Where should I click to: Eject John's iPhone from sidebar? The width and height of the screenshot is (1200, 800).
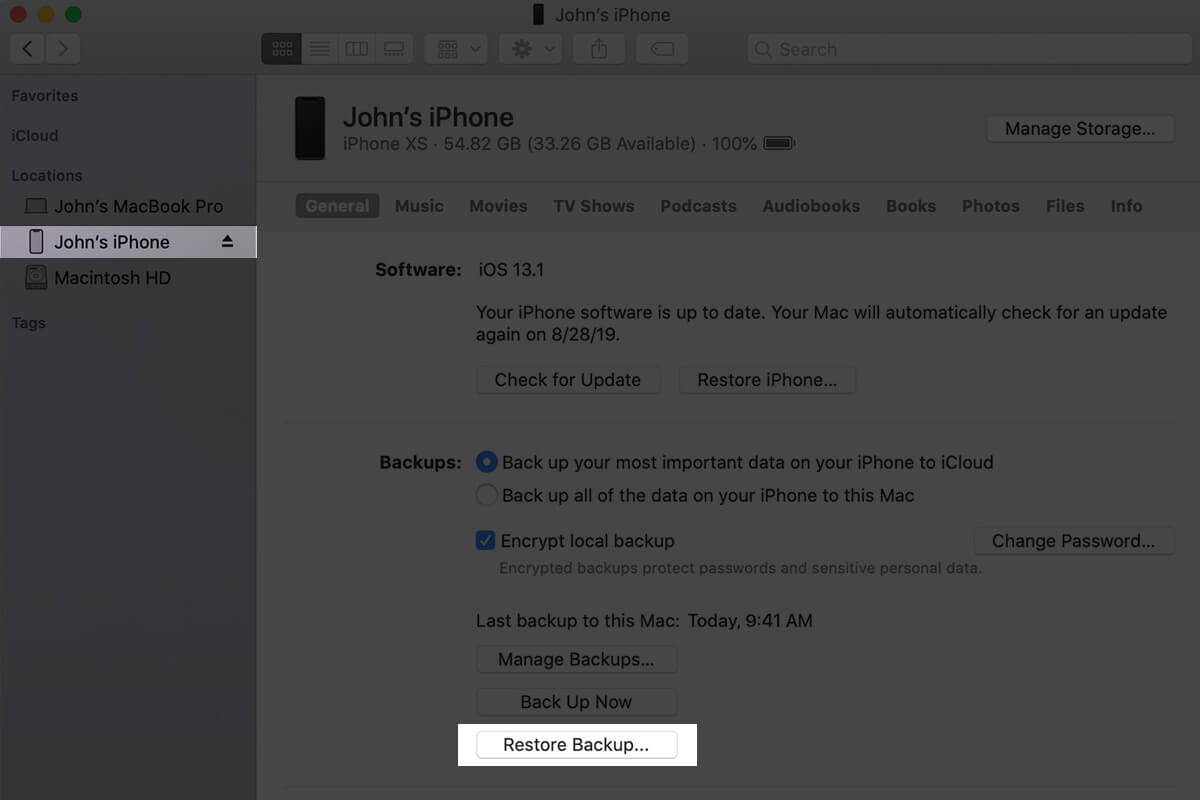227,242
